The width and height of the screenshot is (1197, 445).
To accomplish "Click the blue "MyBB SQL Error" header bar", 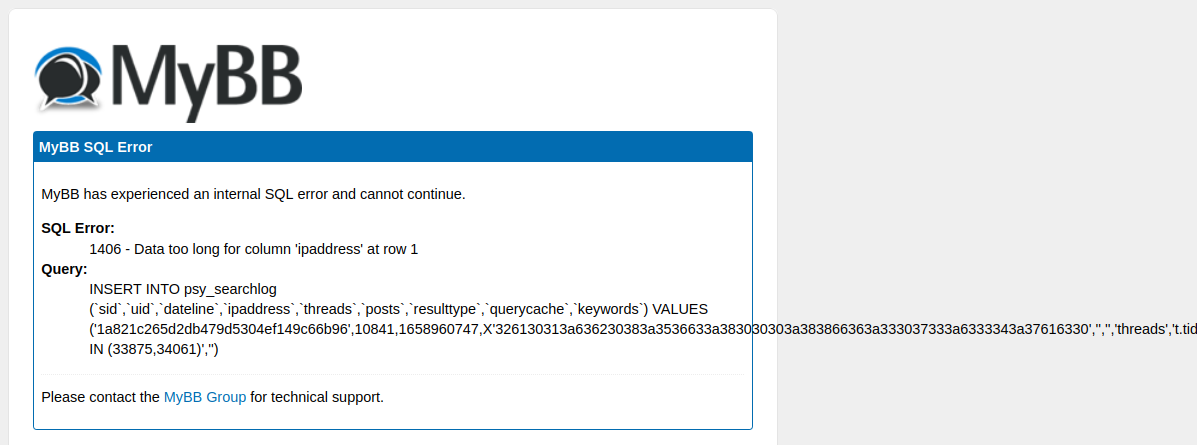I will click(392, 147).
